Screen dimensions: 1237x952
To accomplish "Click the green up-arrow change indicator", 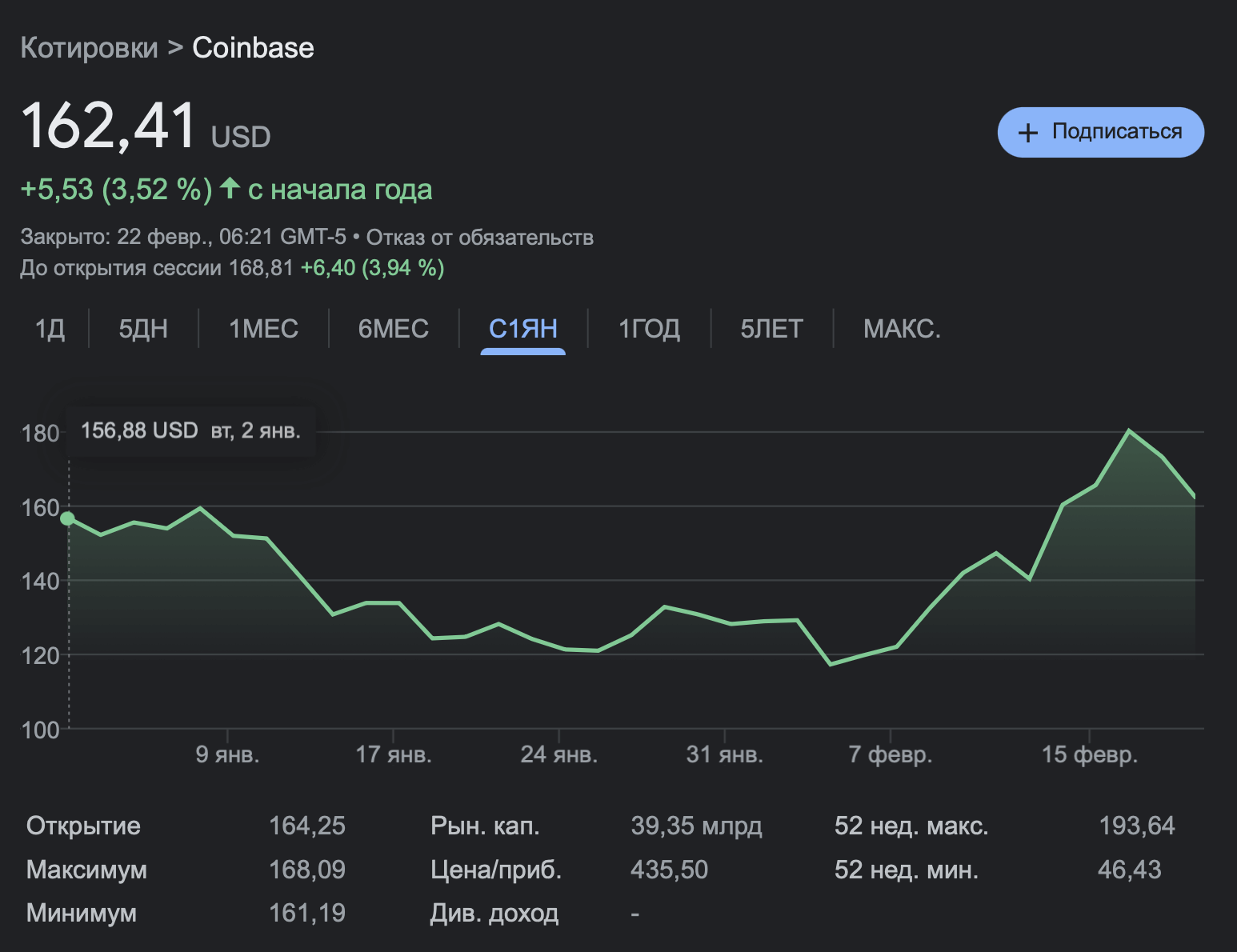I will pos(230,188).
